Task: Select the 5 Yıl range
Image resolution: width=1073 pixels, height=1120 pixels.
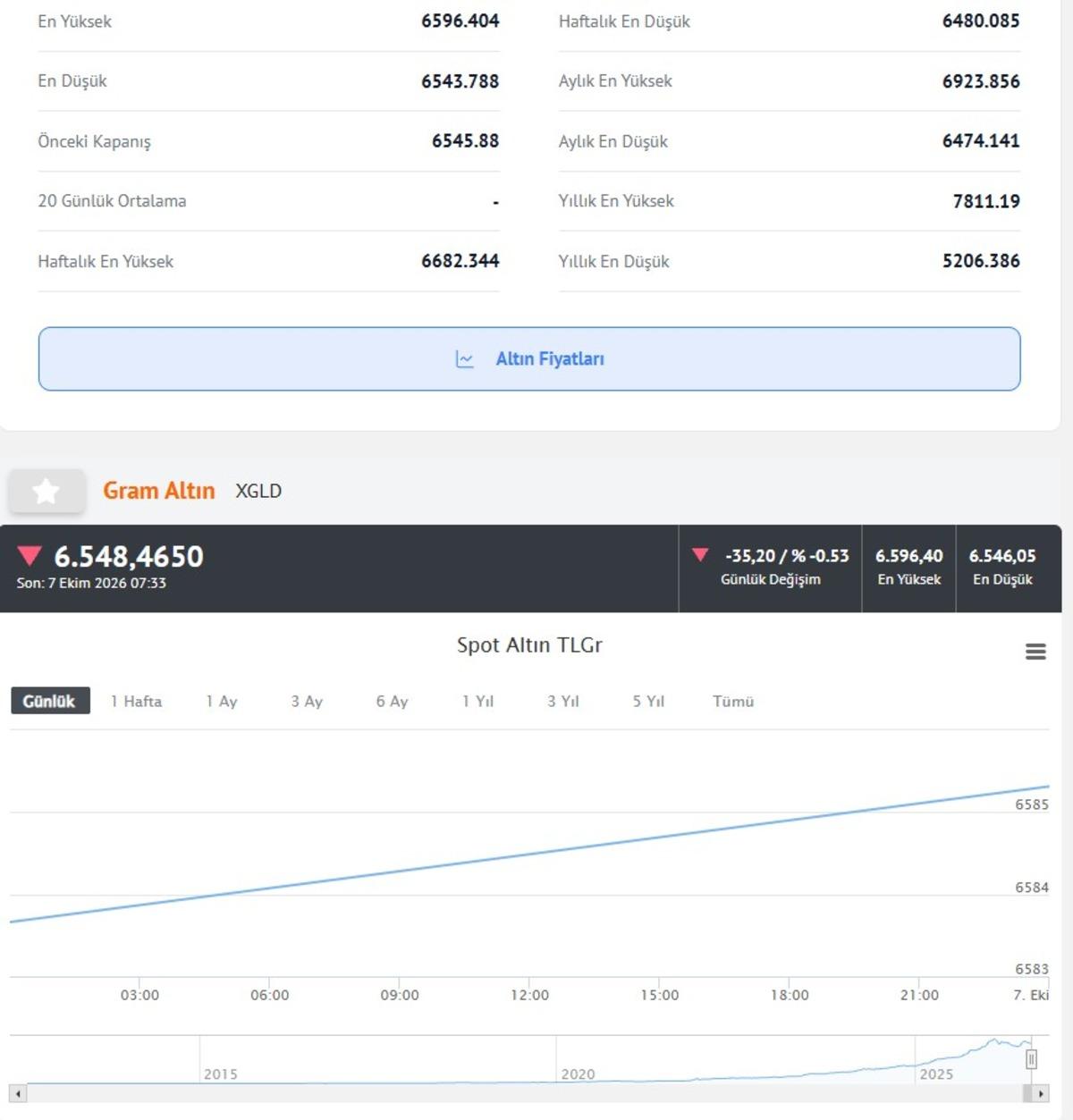Action: click(648, 701)
